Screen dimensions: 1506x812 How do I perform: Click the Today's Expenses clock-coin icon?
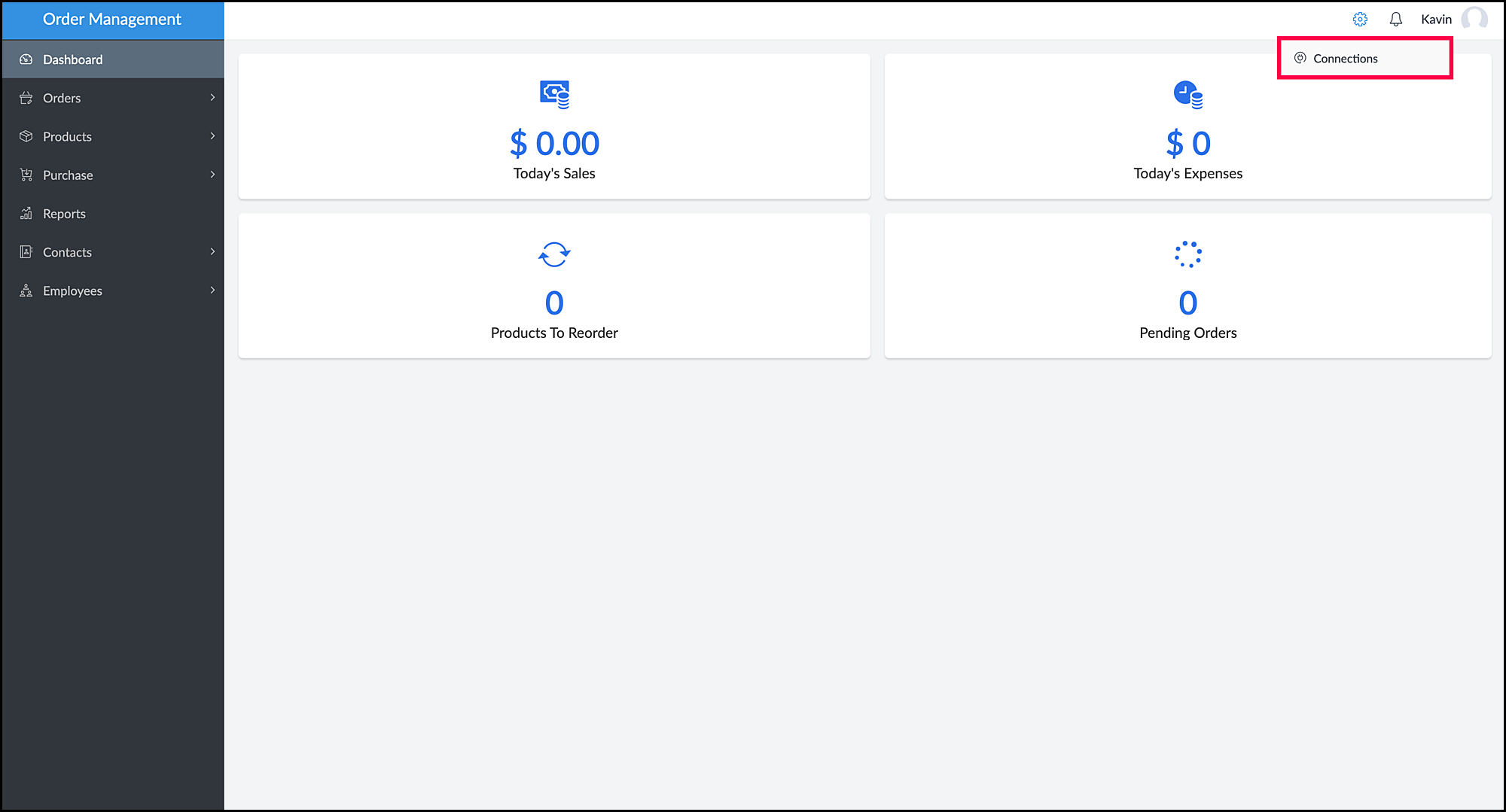[1188, 95]
